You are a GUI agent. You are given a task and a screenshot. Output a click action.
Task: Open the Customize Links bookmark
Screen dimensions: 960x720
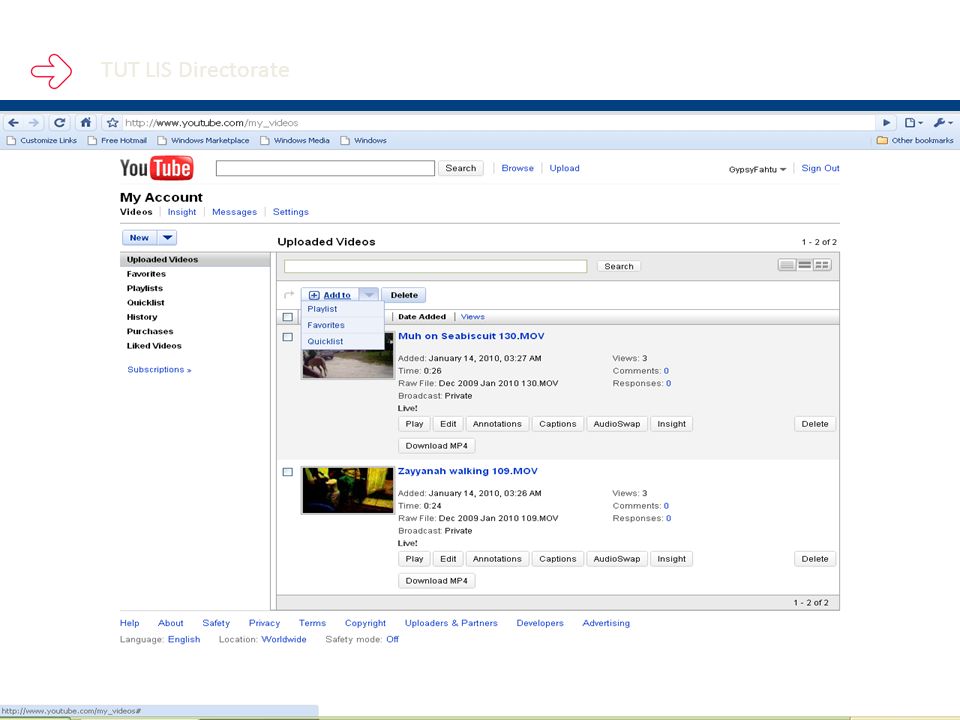[x=42, y=140]
